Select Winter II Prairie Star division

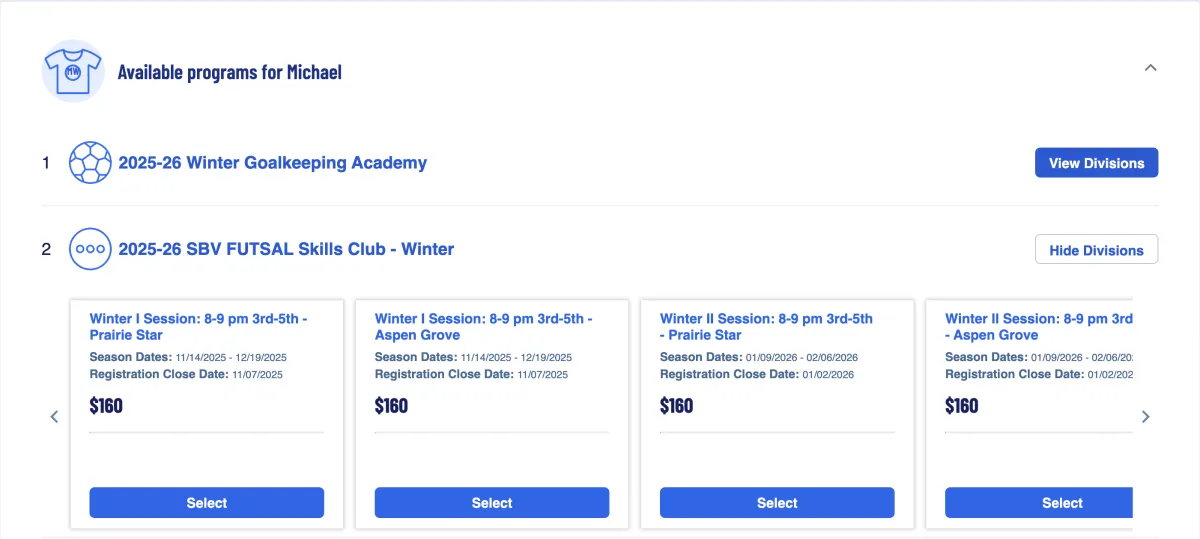point(776,503)
